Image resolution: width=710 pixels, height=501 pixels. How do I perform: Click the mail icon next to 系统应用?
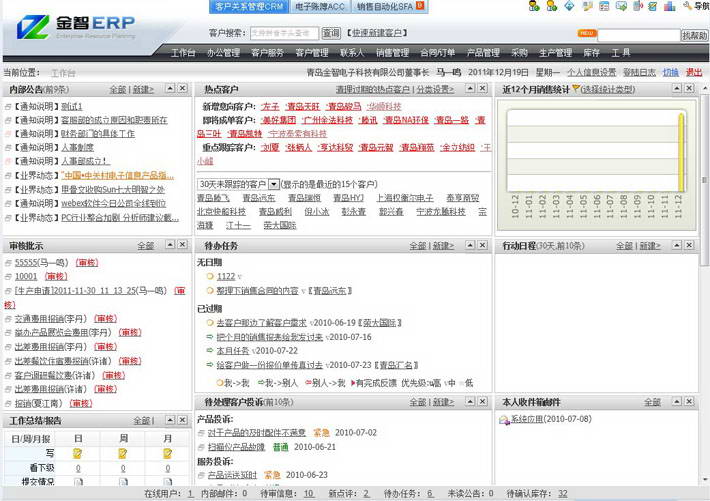[504, 420]
